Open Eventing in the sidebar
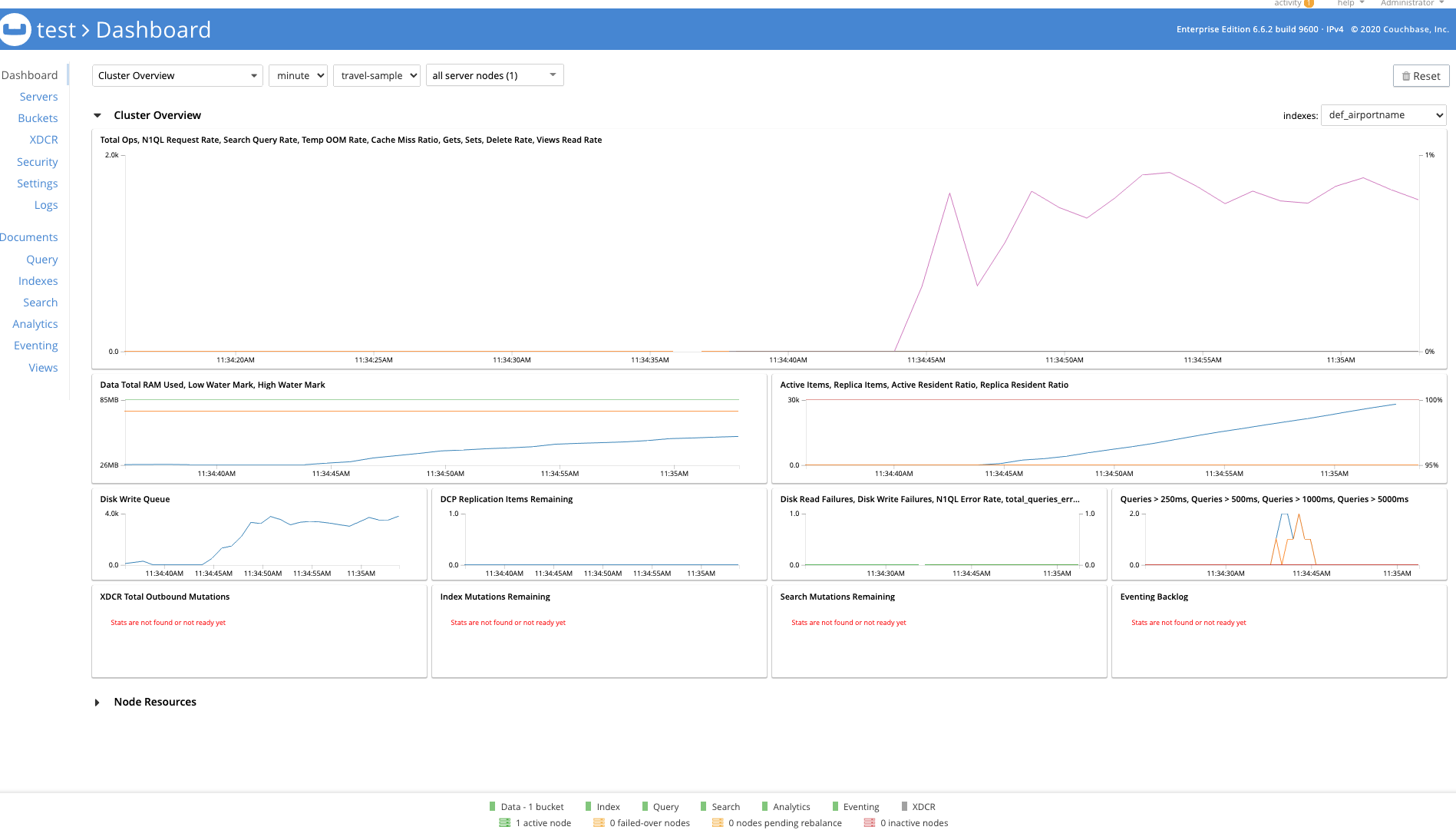This screenshot has width=1456, height=830. pyautogui.click(x=35, y=346)
